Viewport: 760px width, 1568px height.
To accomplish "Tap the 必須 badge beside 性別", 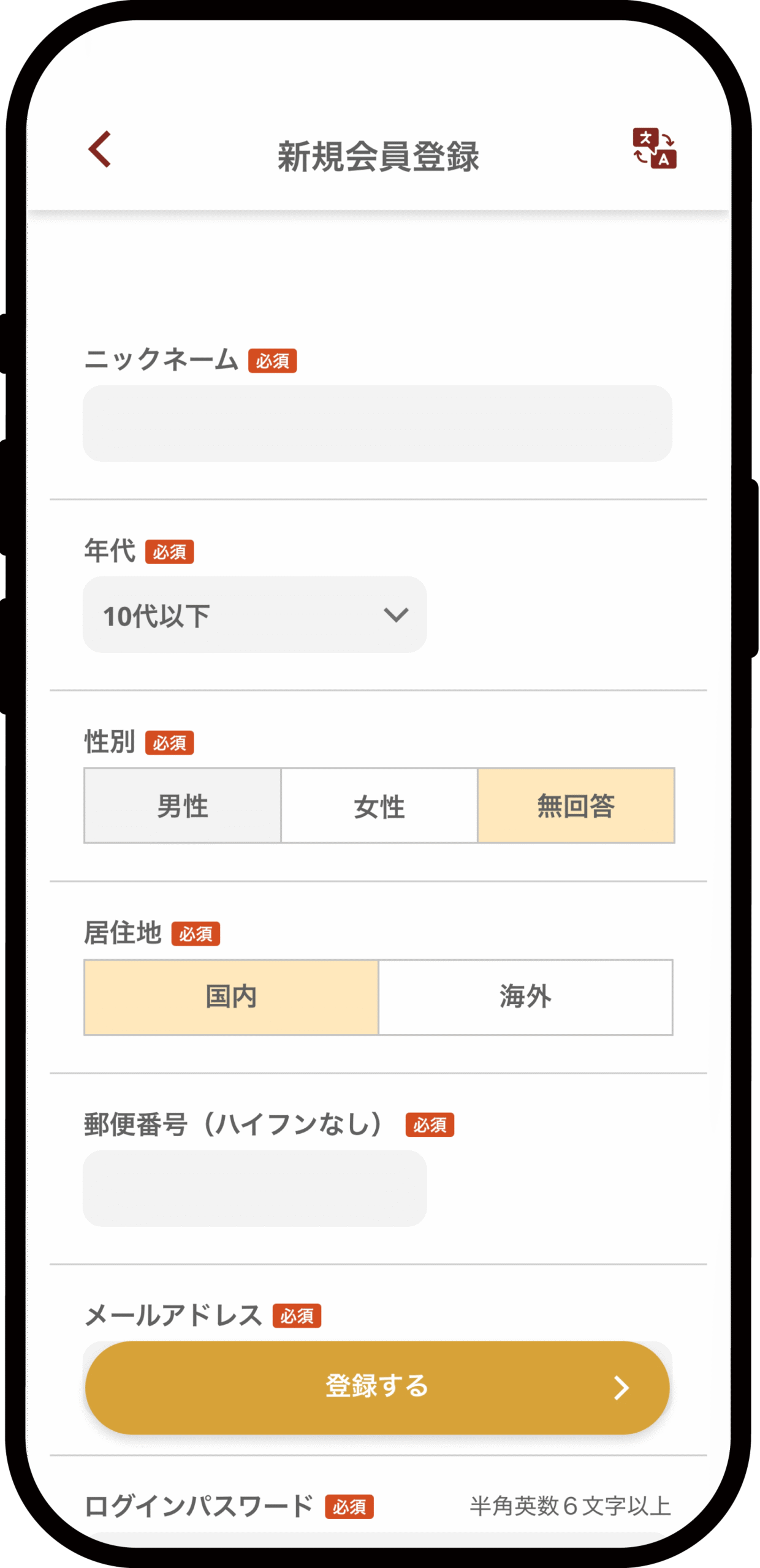I will click(x=169, y=743).
